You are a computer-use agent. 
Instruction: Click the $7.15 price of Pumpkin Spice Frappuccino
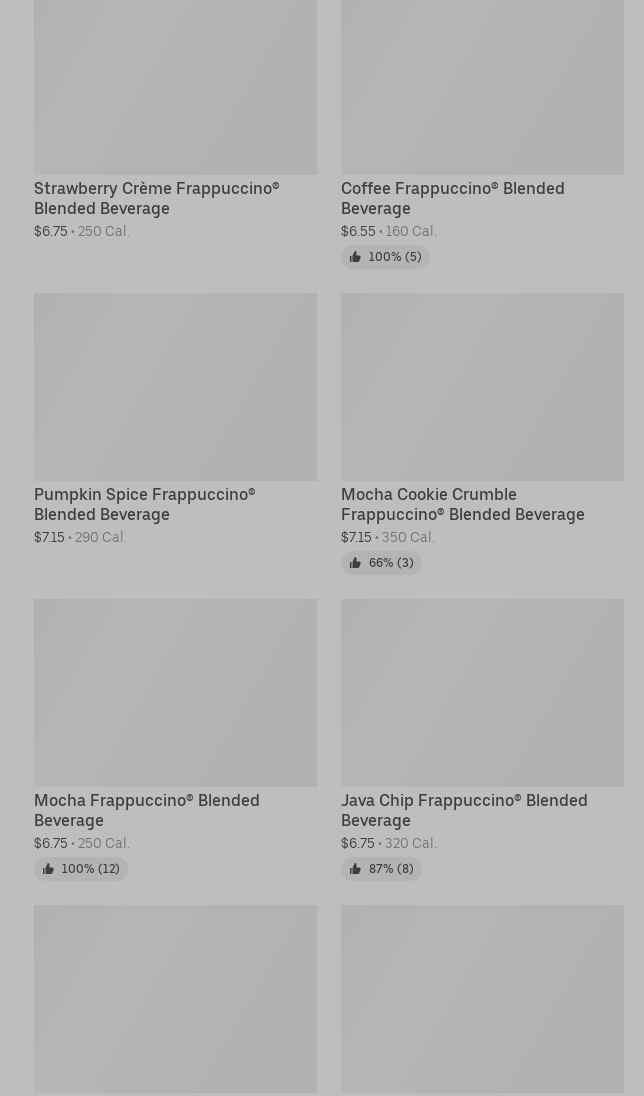(x=49, y=537)
